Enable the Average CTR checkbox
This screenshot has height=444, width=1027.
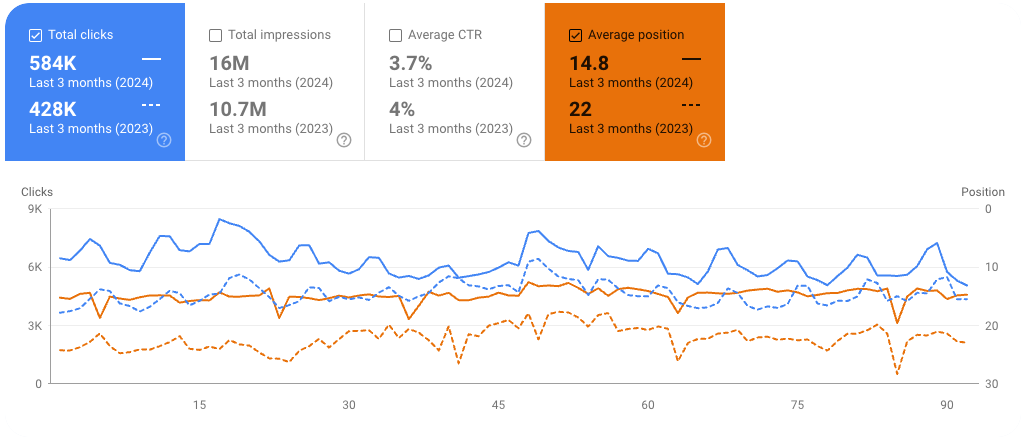[x=396, y=35]
